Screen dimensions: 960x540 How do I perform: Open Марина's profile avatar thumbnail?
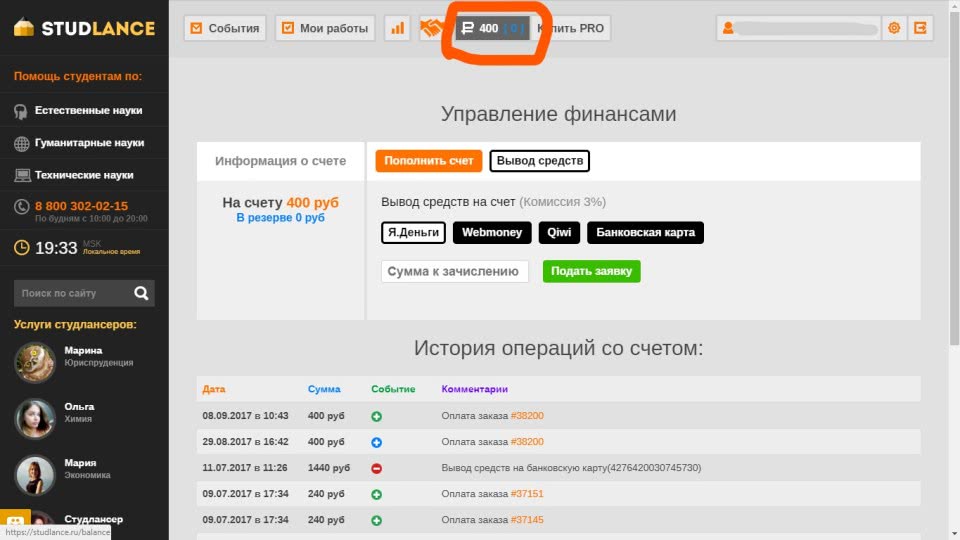pos(35,362)
